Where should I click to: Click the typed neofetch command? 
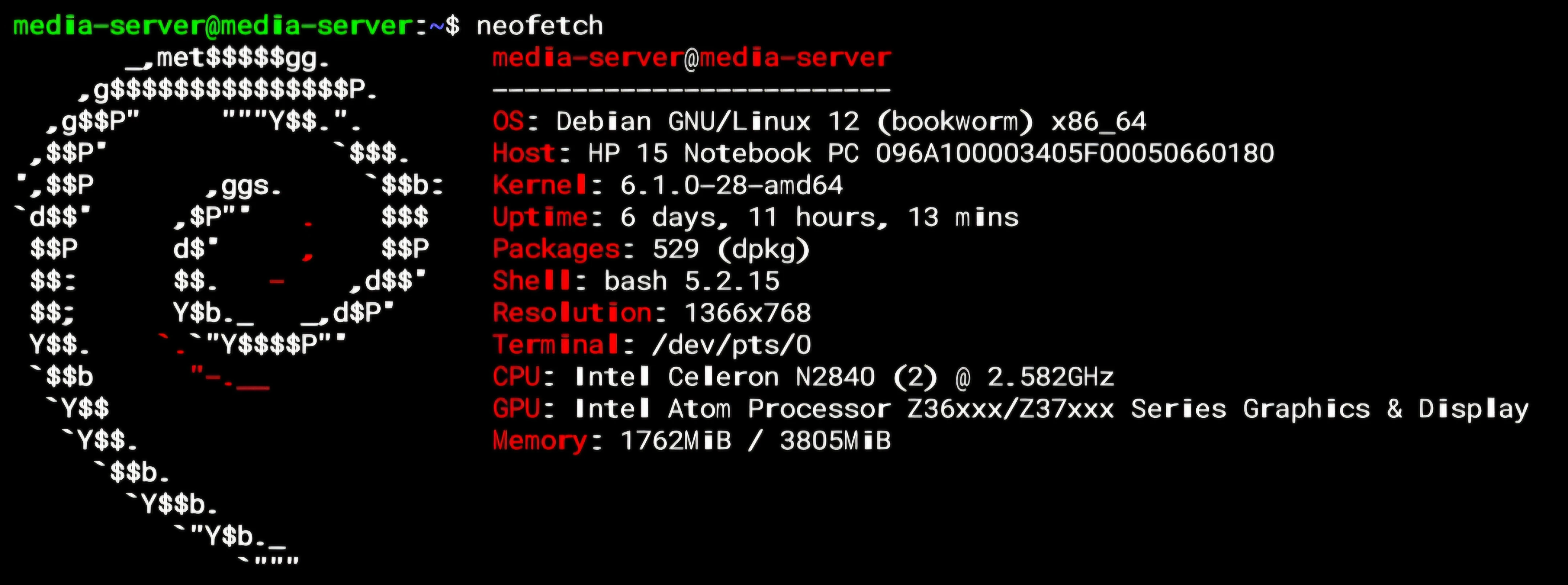coord(539,25)
